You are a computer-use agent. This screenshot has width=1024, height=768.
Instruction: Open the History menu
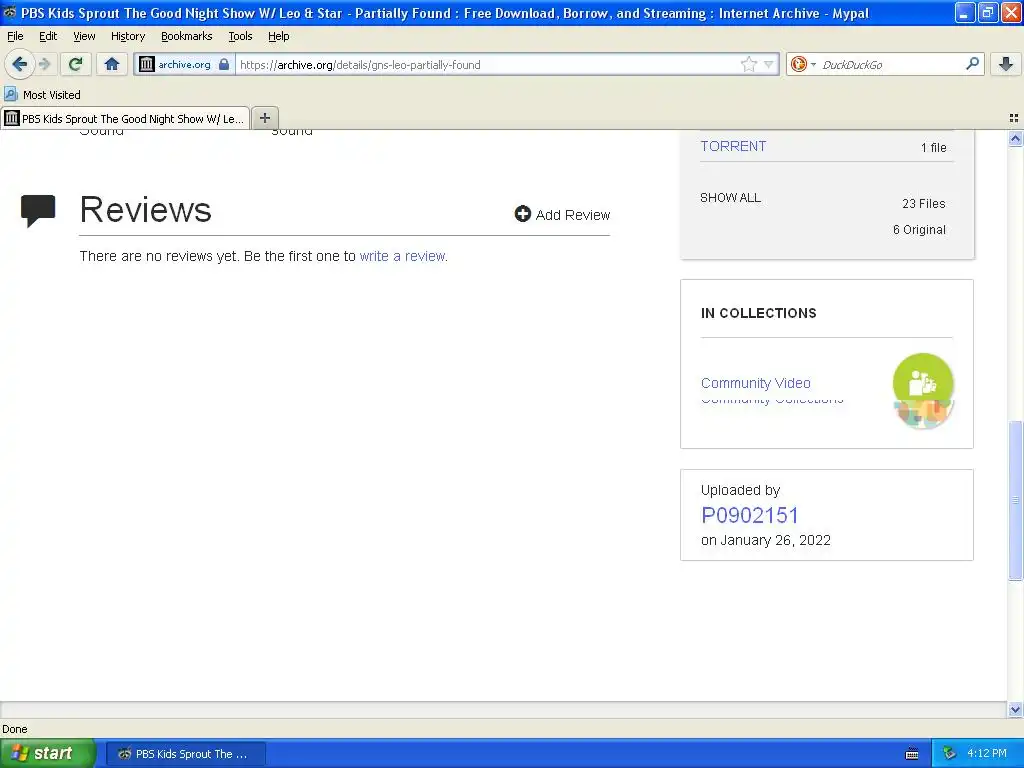pos(128,36)
